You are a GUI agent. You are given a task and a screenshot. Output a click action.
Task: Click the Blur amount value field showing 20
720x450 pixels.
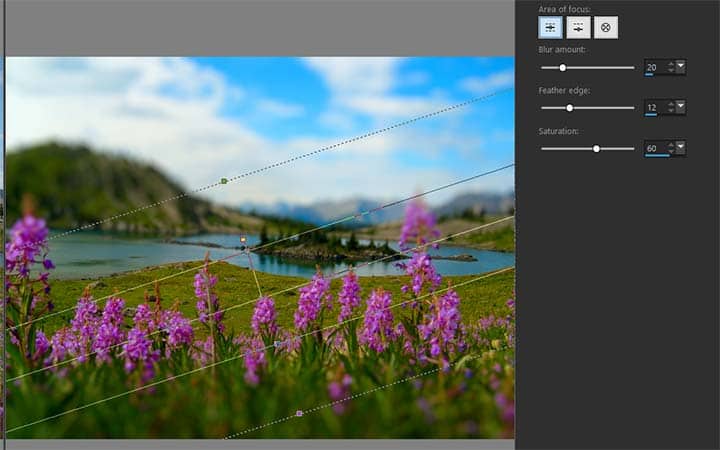pos(655,68)
